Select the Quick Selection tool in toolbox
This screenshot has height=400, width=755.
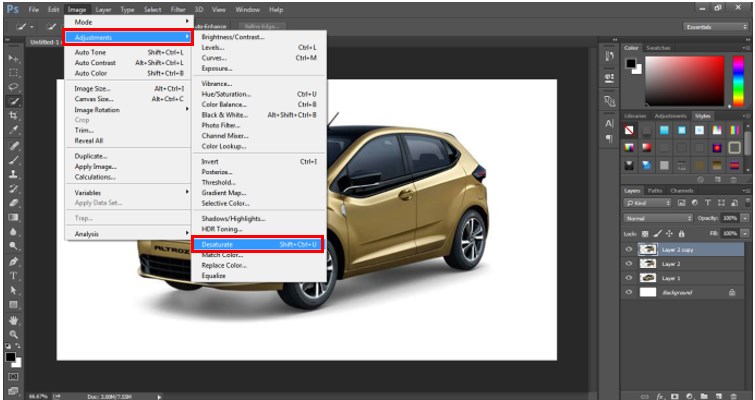(13, 102)
